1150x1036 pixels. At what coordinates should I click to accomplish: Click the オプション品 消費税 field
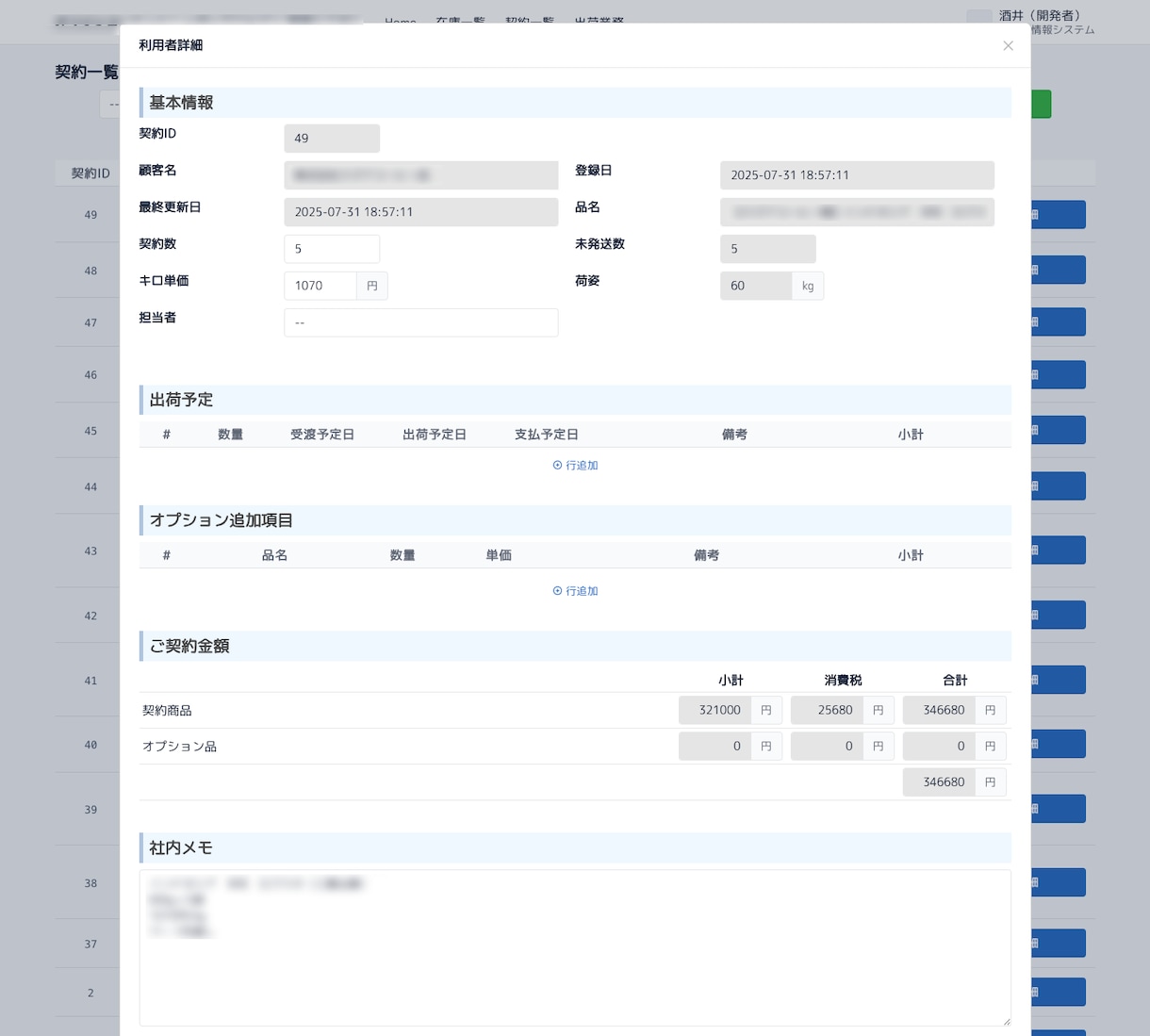(x=827, y=746)
